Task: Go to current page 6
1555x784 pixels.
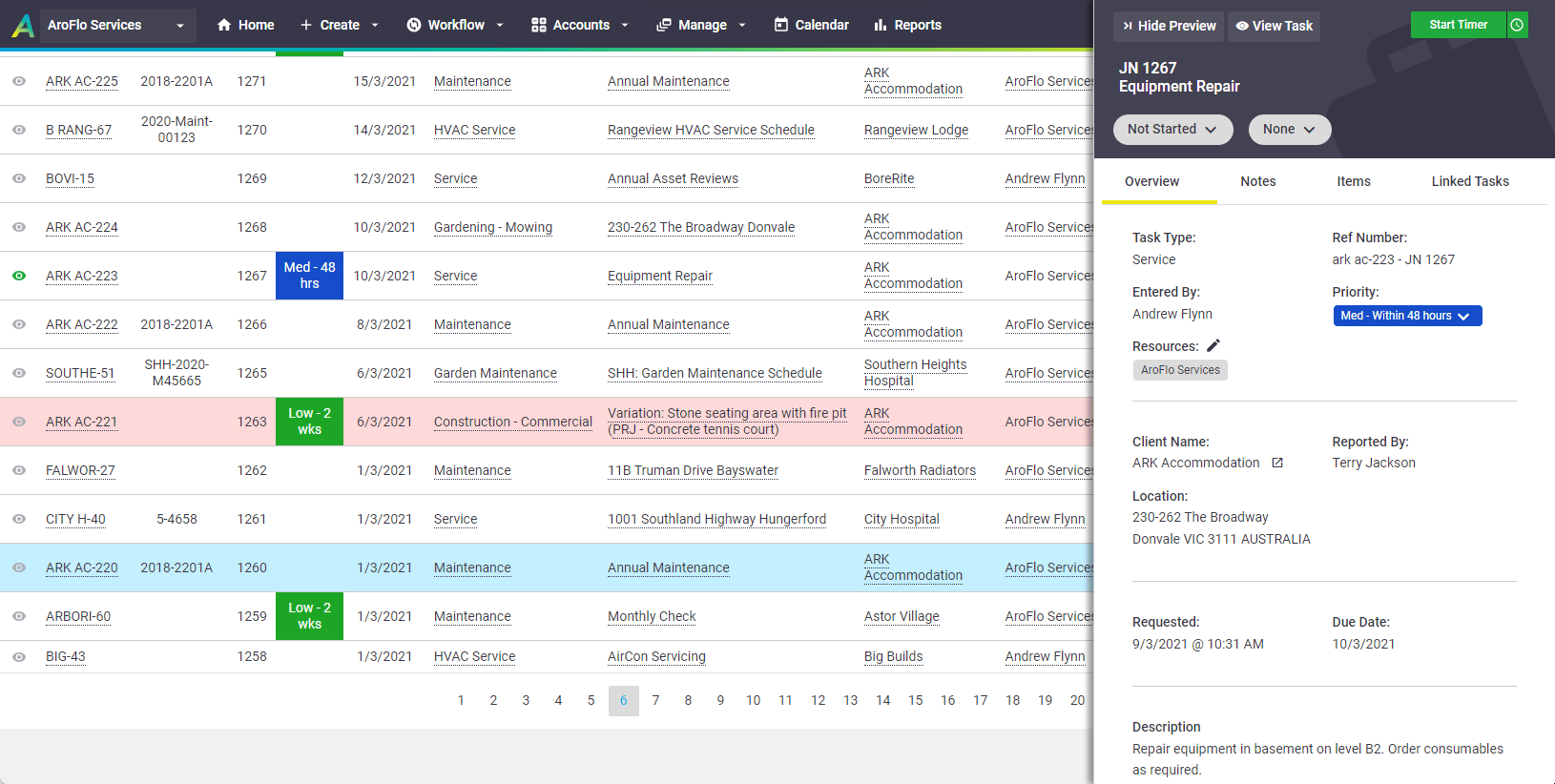Action: [x=623, y=700]
